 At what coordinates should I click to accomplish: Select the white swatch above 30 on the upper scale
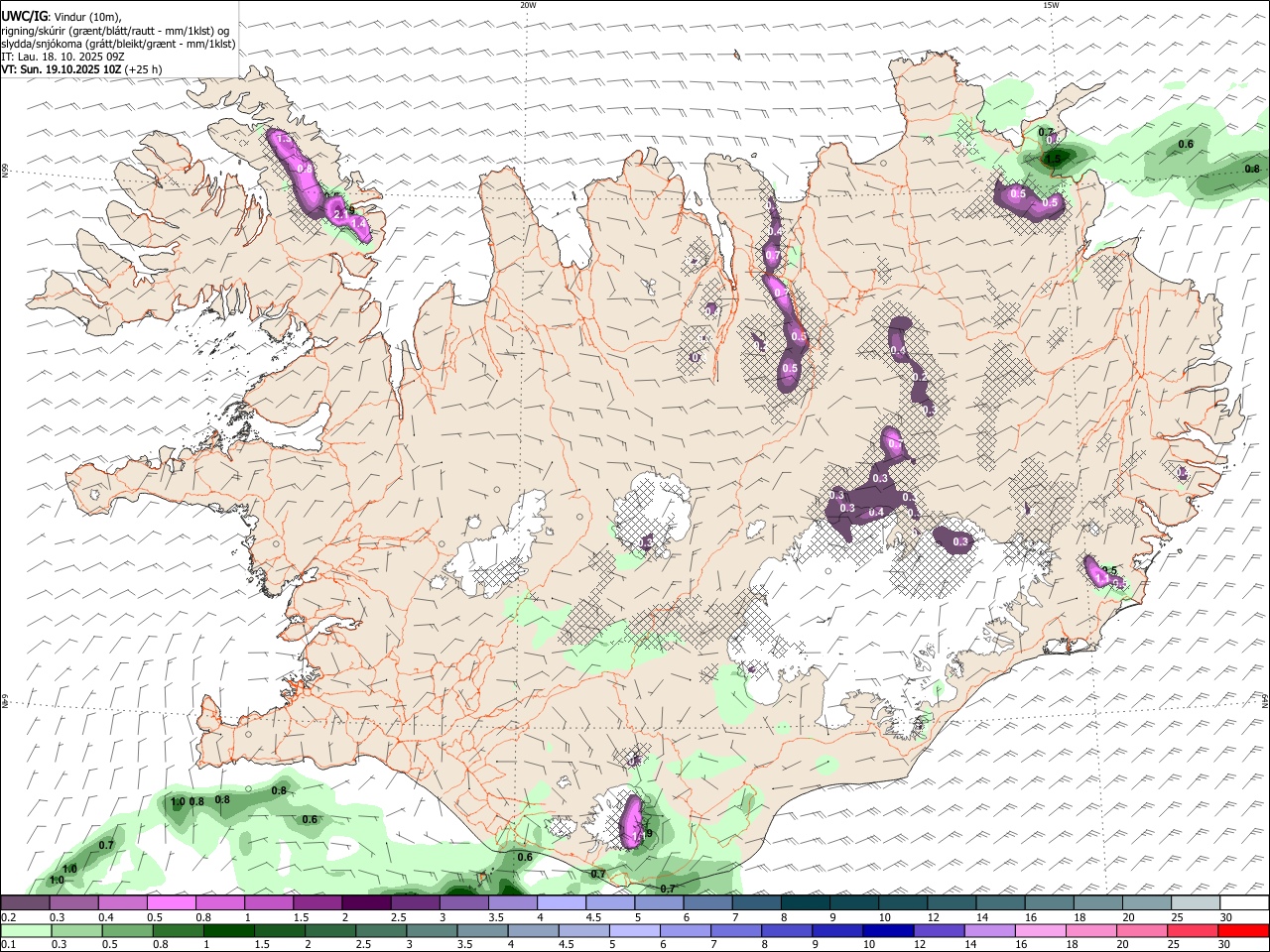[1244, 902]
